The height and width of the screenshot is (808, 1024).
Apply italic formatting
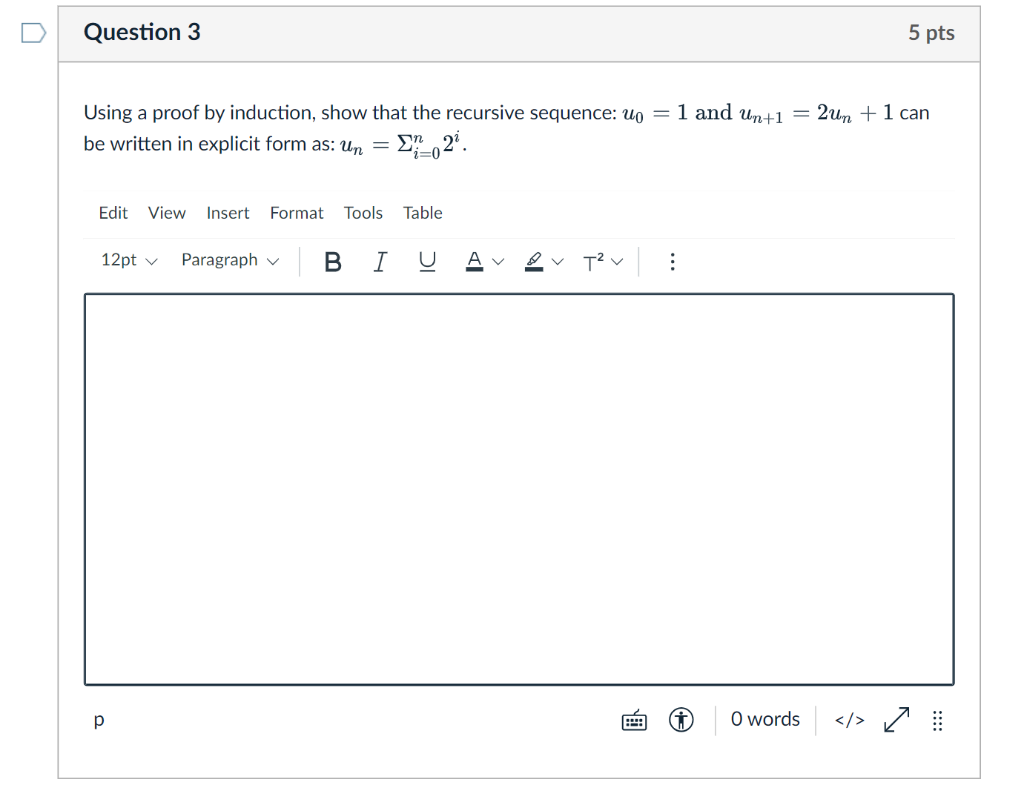tap(380, 261)
